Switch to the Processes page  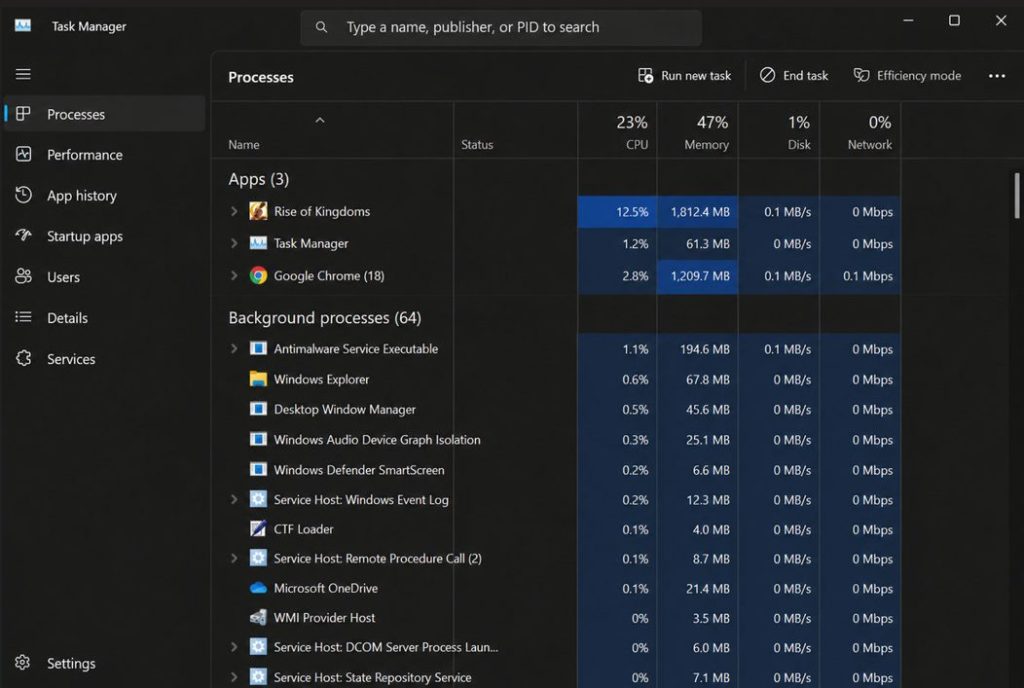click(104, 114)
